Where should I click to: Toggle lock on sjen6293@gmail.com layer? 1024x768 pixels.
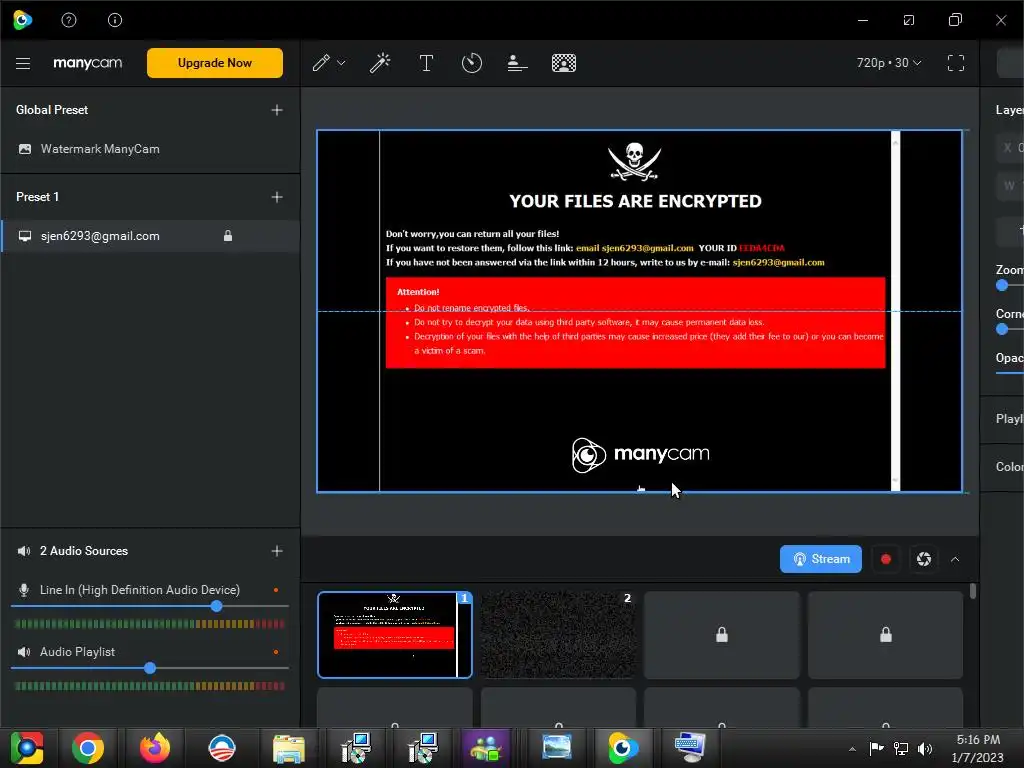[228, 236]
